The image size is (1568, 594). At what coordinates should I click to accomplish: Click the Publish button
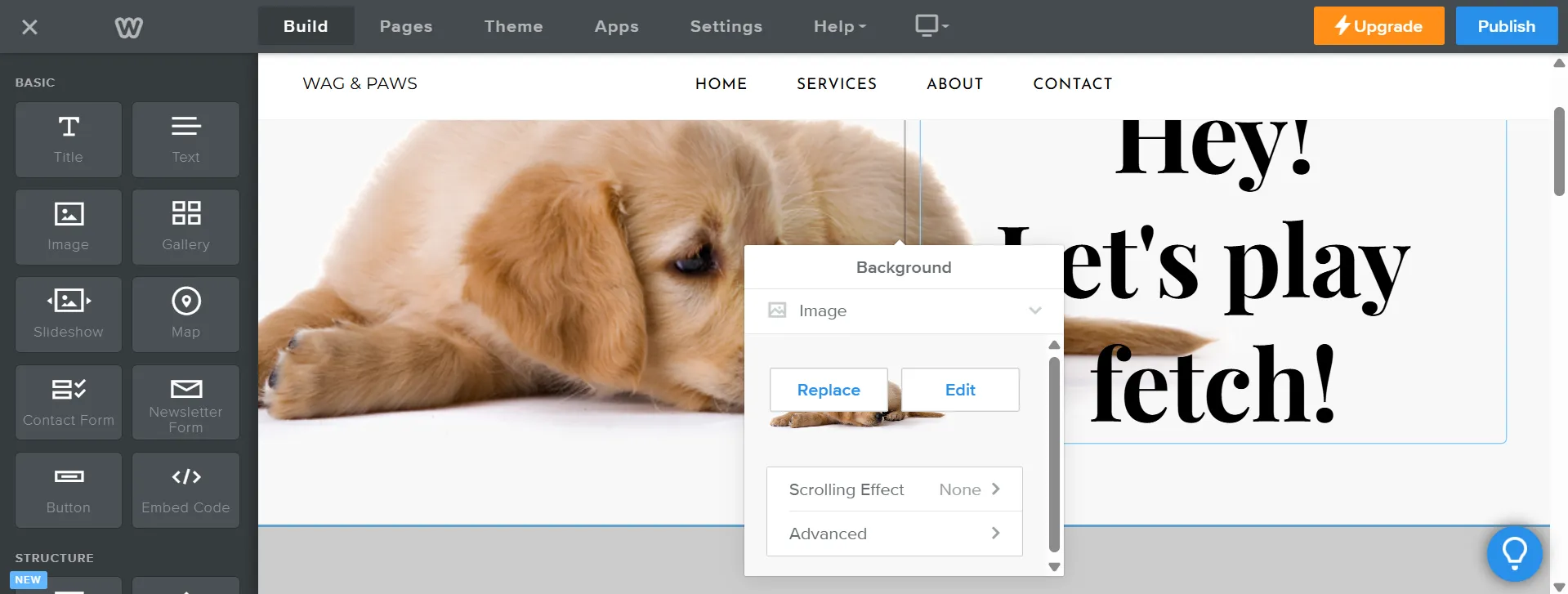pos(1506,26)
